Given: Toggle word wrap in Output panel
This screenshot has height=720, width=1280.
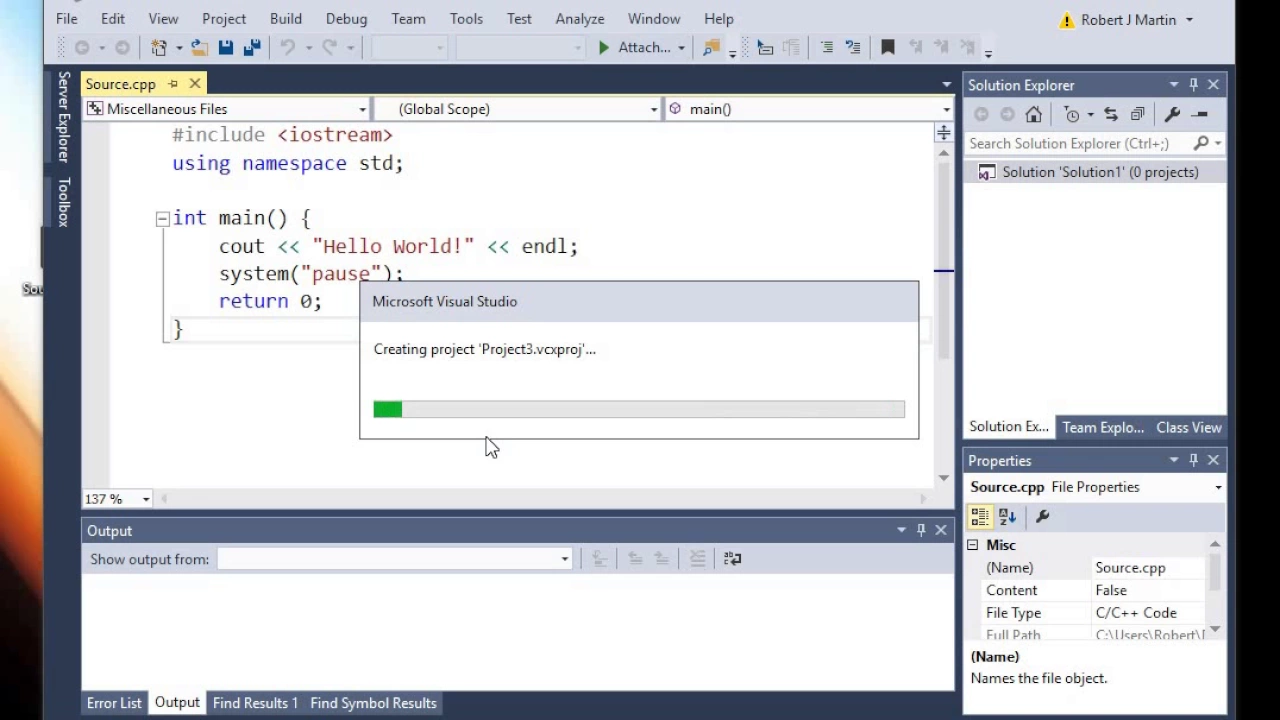Looking at the screenshot, I should point(732,559).
